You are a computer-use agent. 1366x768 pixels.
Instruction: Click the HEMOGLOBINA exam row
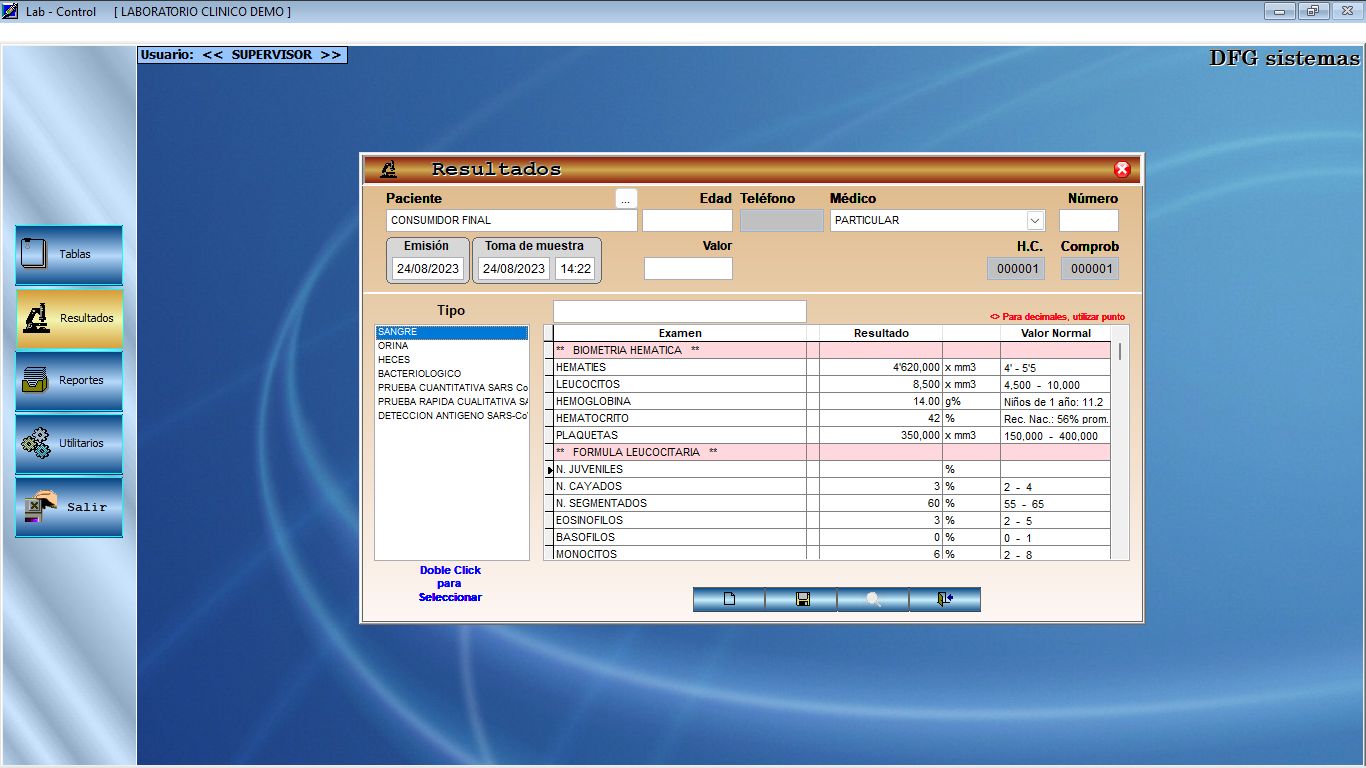[680, 402]
